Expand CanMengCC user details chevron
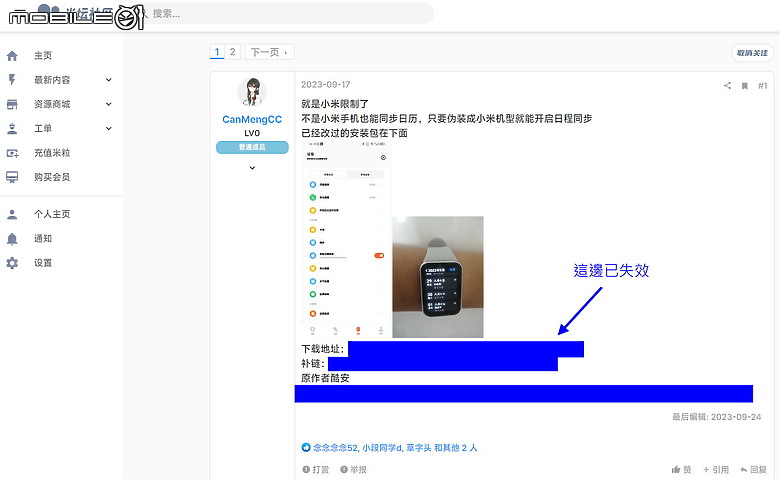This screenshot has height=485, width=780. [x=252, y=168]
